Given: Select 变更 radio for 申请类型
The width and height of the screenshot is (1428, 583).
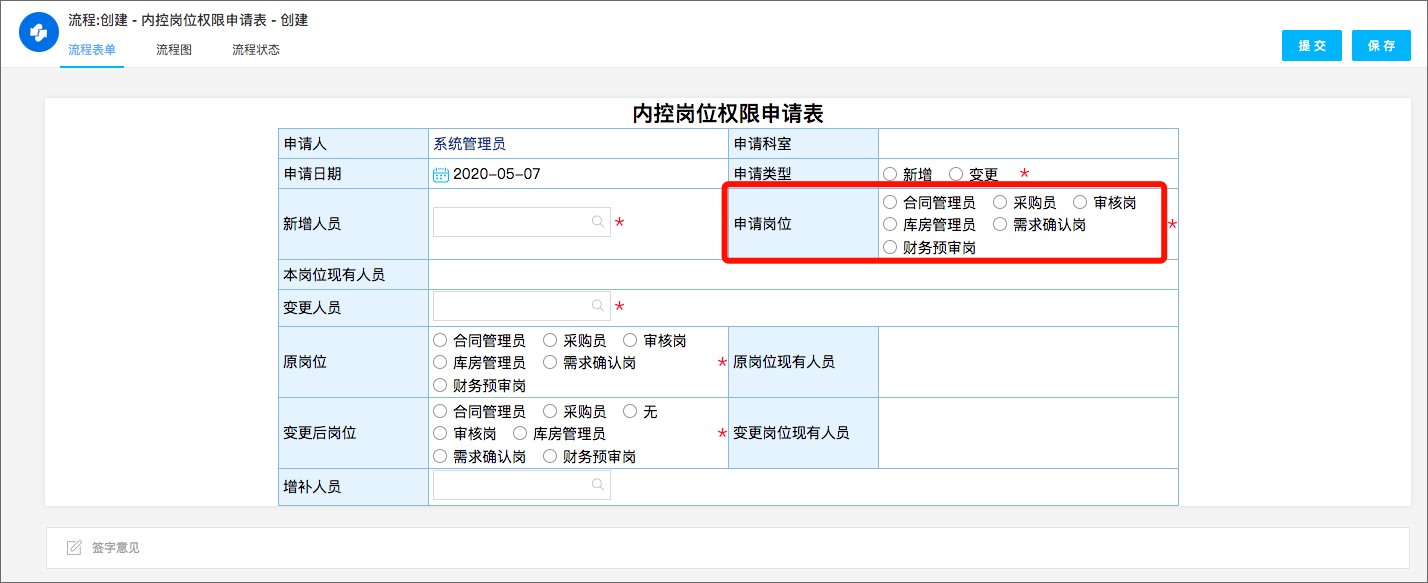Looking at the screenshot, I should point(956,174).
